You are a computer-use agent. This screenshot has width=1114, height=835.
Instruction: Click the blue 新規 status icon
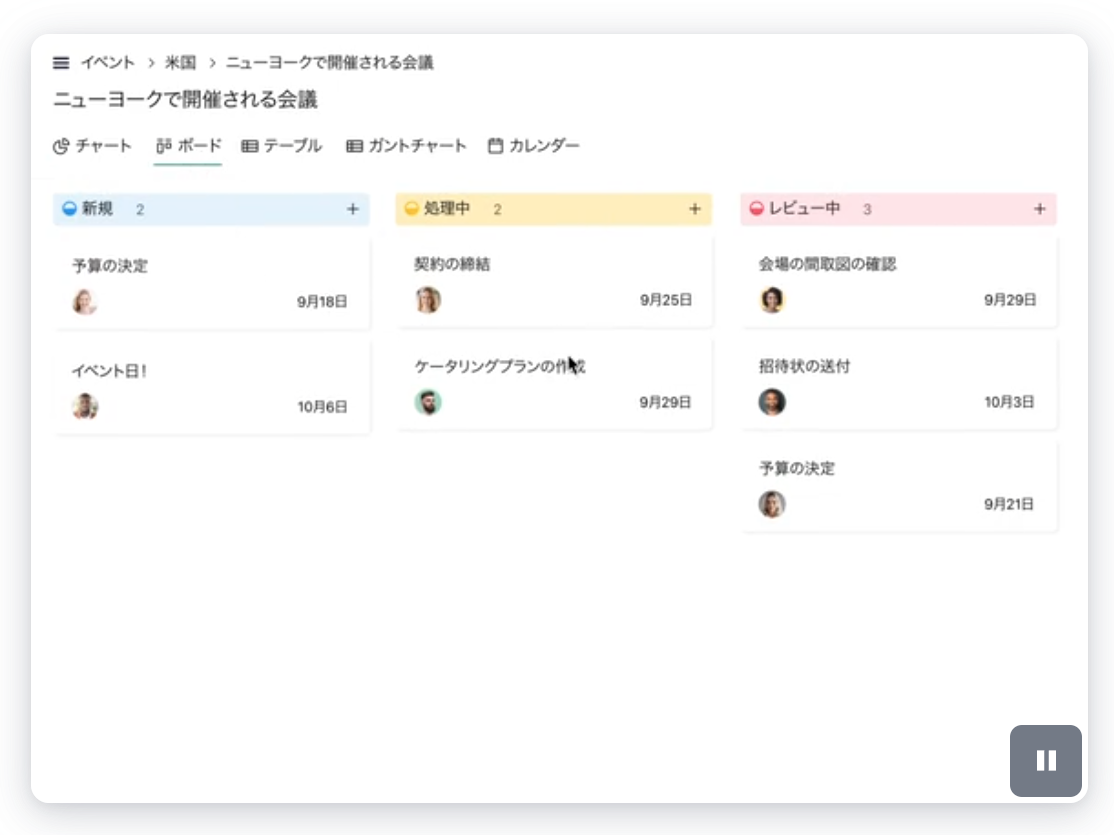(x=69, y=209)
